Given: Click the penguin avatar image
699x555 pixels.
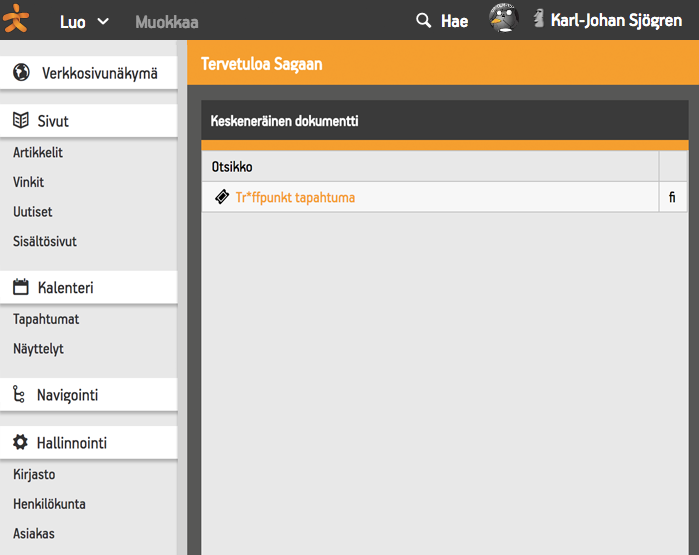Looking at the screenshot, I should point(504,18).
